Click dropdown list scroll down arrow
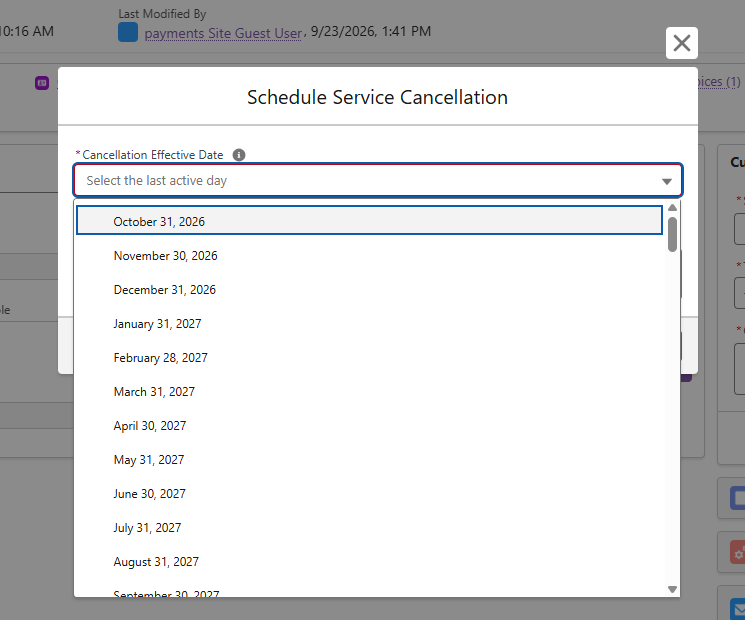The height and width of the screenshot is (620, 745). click(672, 589)
